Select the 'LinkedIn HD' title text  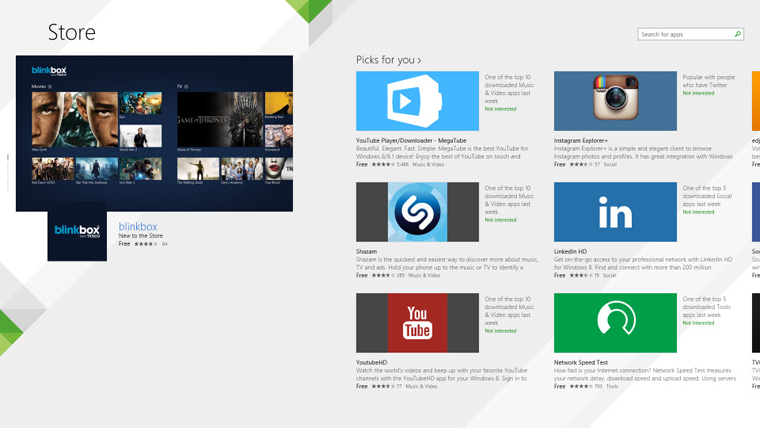pos(570,252)
